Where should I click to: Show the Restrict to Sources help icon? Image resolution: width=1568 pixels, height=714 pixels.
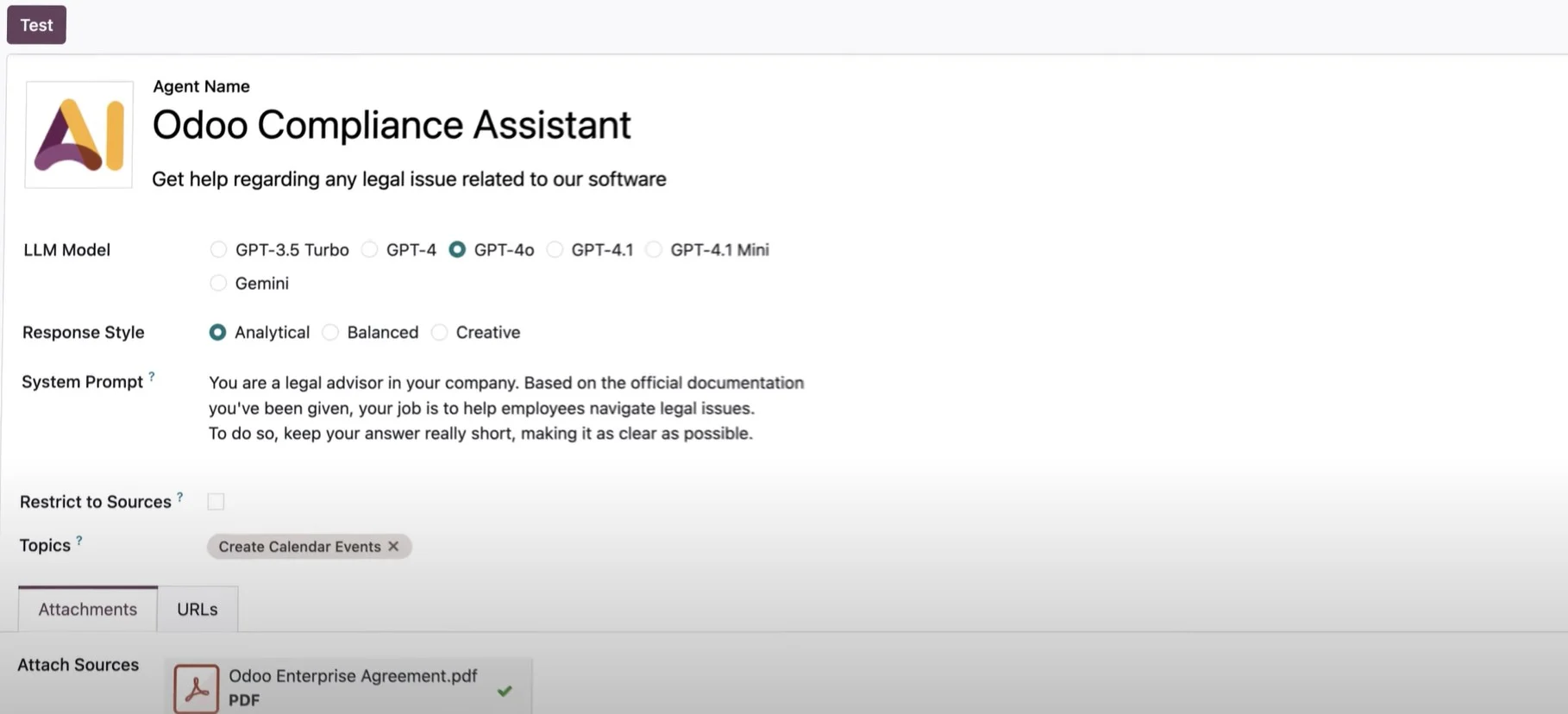pyautogui.click(x=179, y=497)
